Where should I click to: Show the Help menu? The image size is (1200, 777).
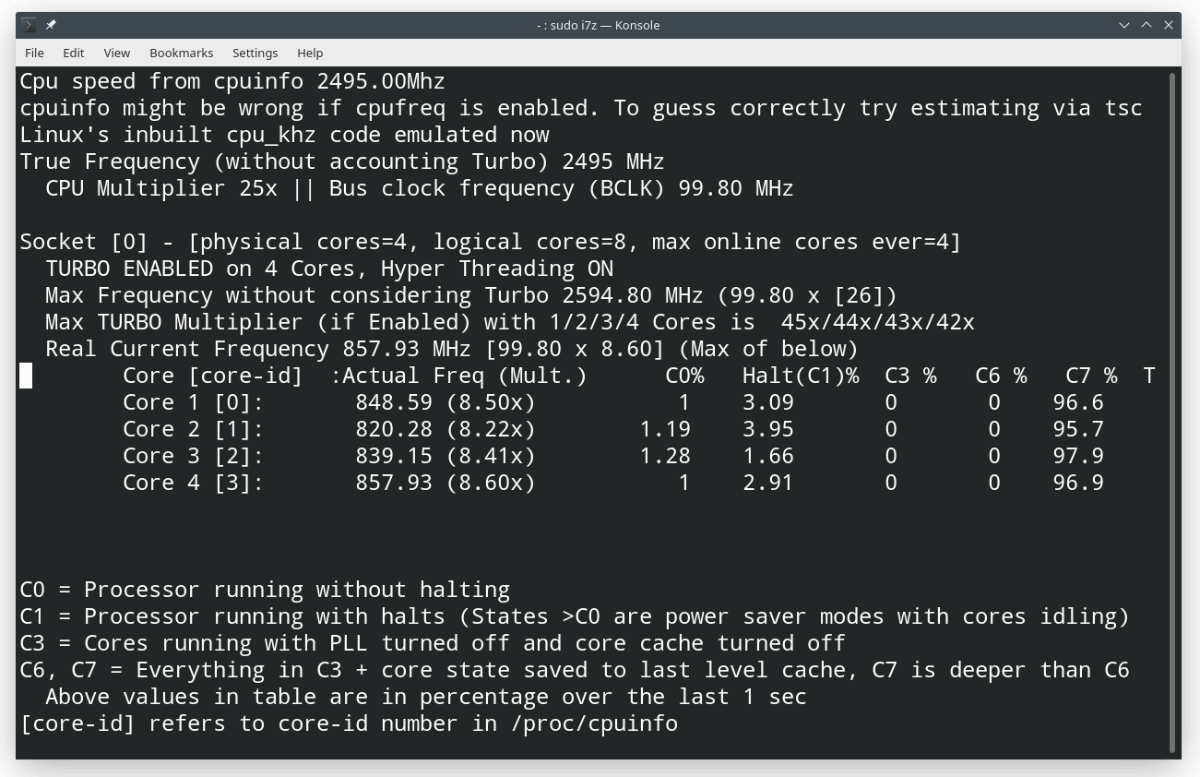[x=310, y=53]
